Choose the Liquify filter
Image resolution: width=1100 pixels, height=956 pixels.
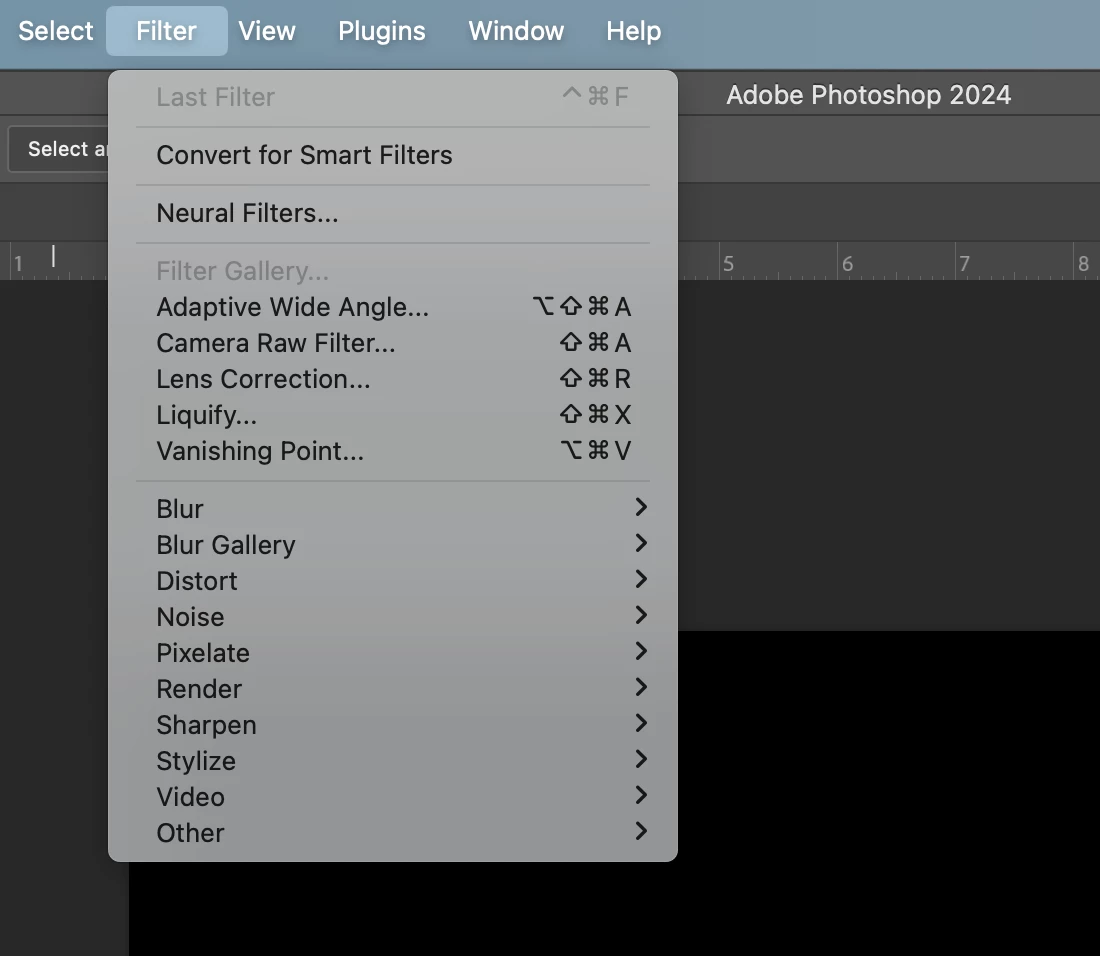pos(393,415)
